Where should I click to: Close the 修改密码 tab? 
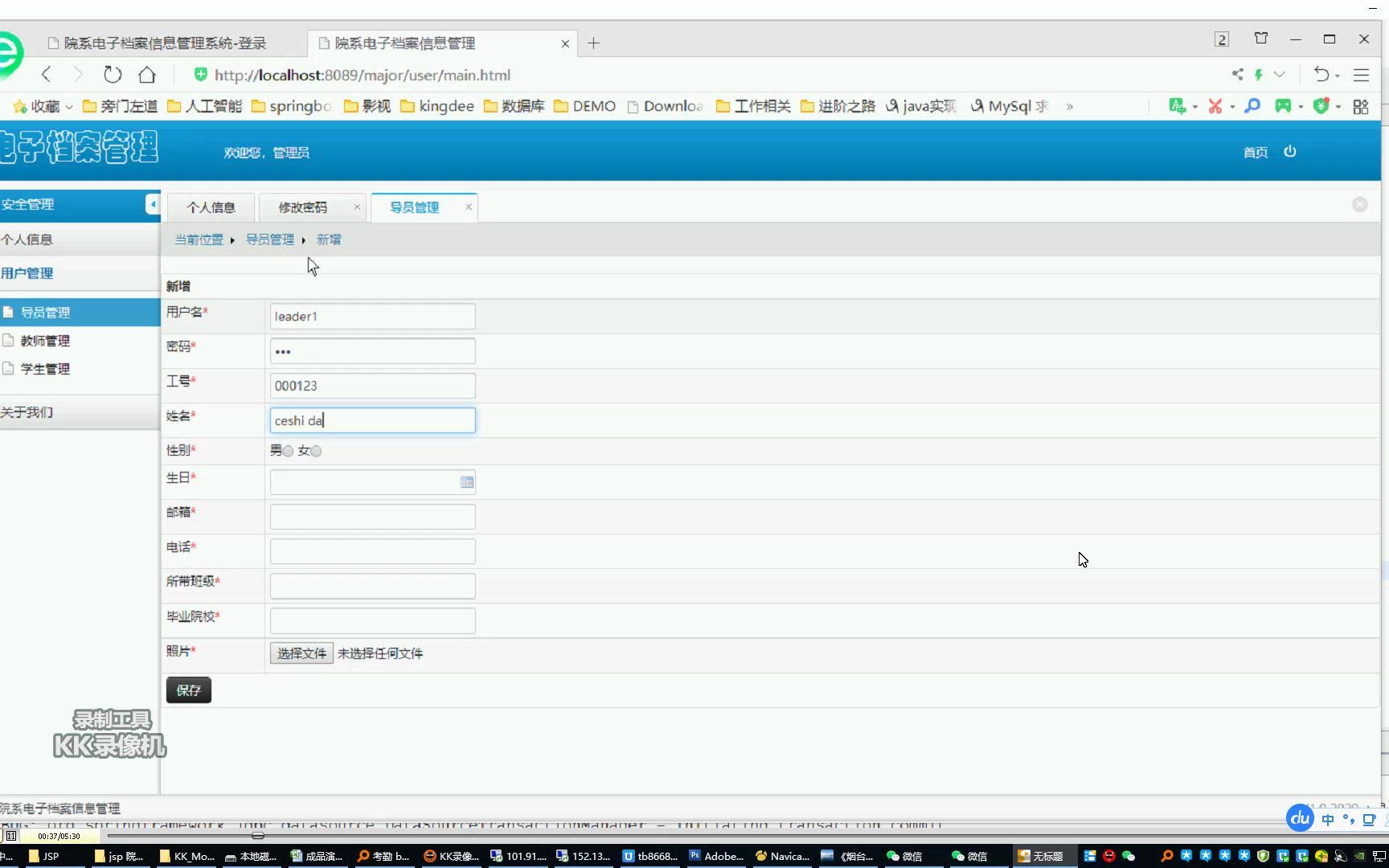(x=357, y=207)
